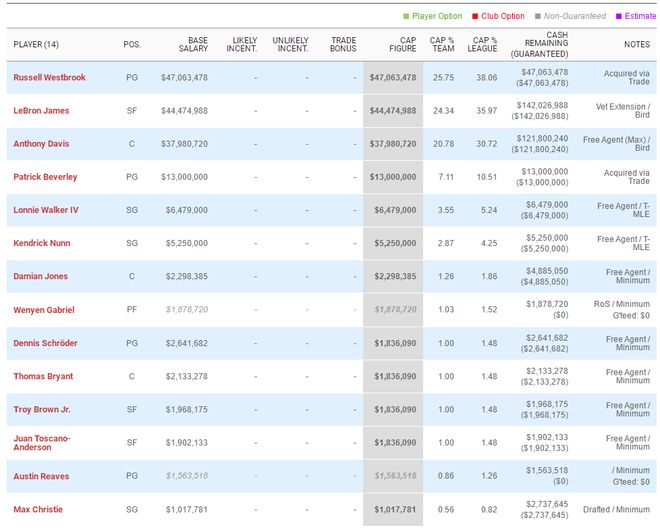The height and width of the screenshot is (530, 660).
Task: Open Anthony Davis contract details
Action: point(41,144)
